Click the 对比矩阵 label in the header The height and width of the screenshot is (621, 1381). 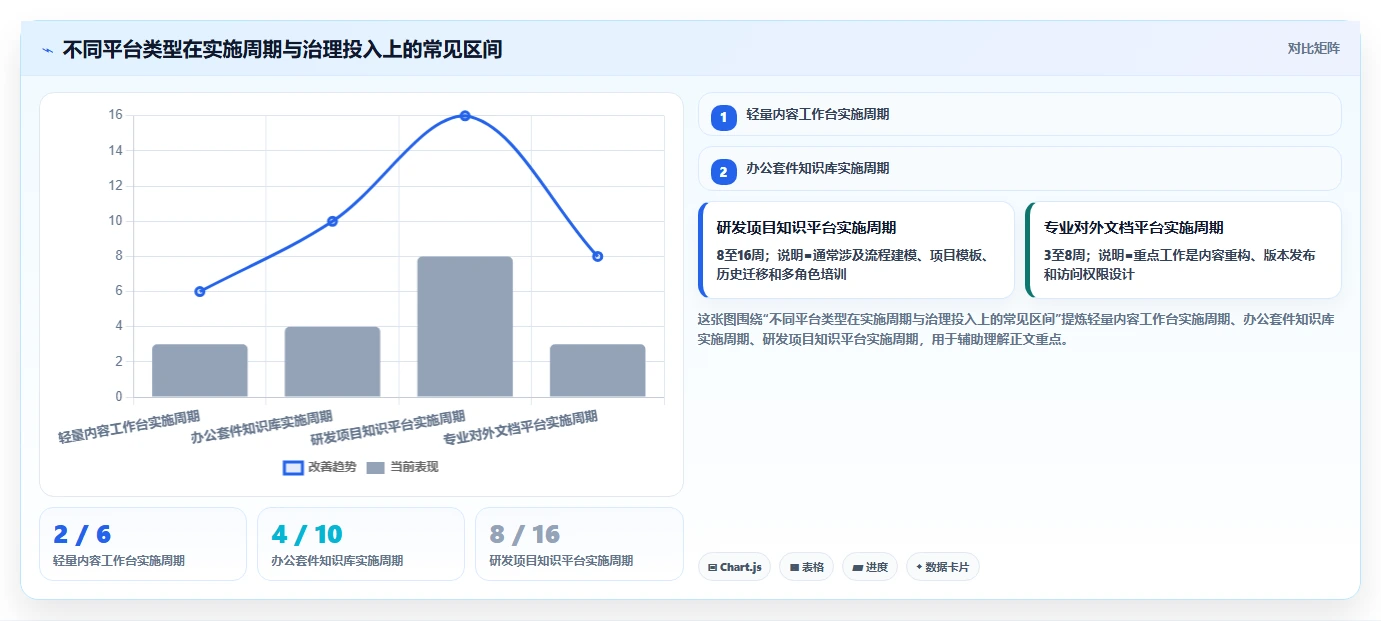(1313, 48)
